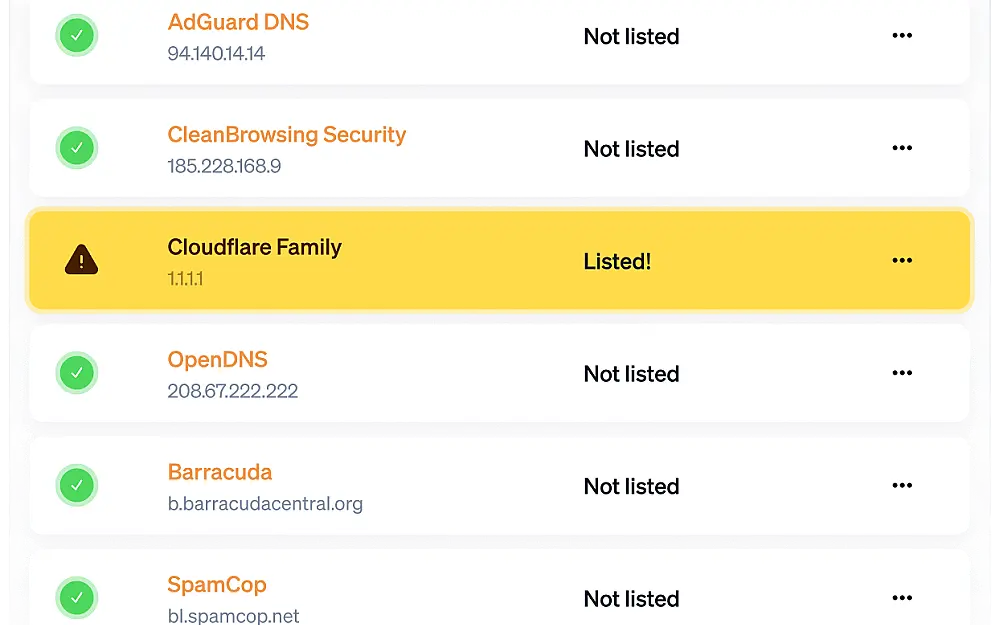This screenshot has height=625, width=1000.
Task: Open the three-dot menu for Cloudflare Family
Action: coord(902,260)
